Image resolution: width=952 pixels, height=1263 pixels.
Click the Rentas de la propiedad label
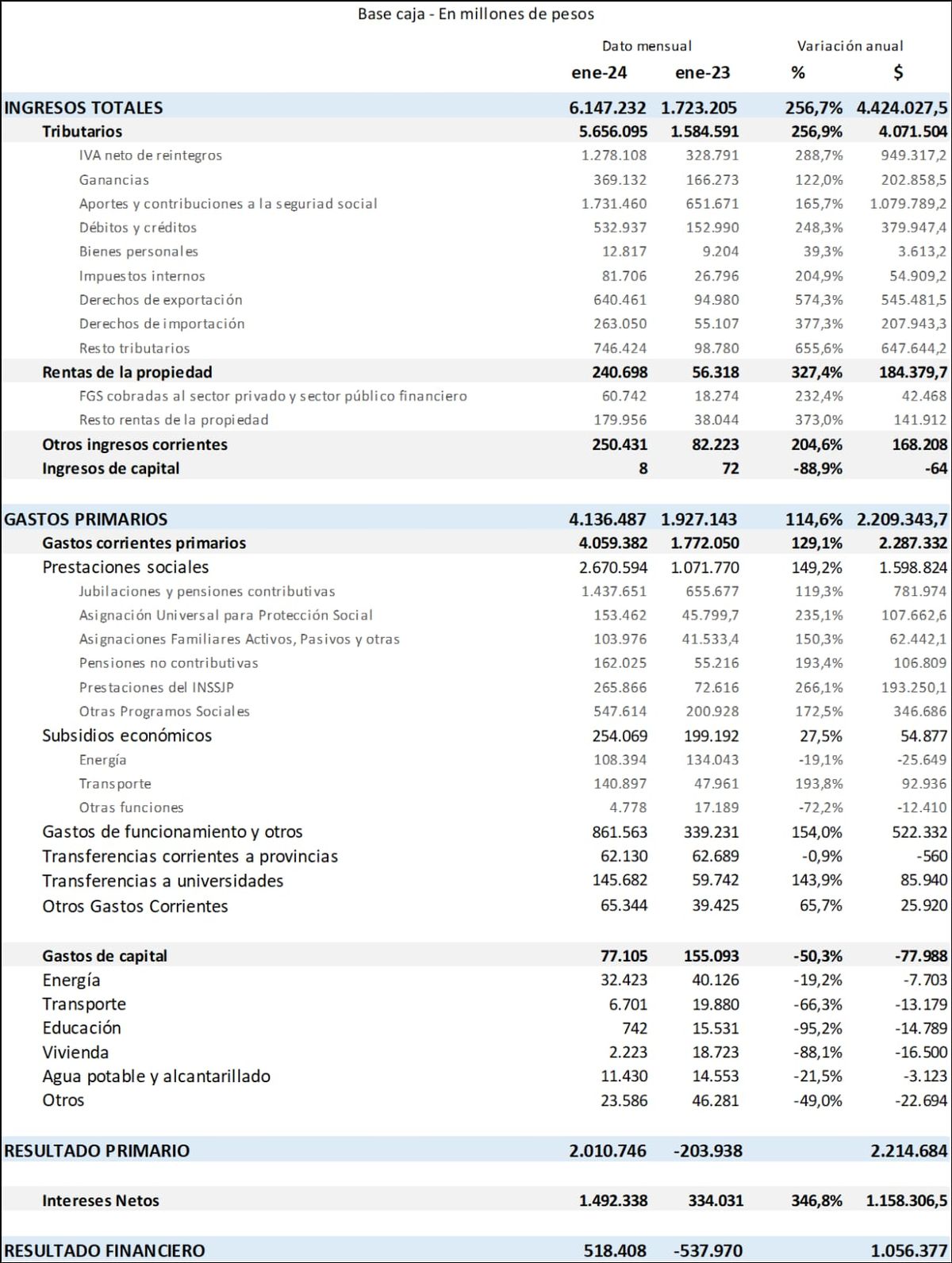127,372
